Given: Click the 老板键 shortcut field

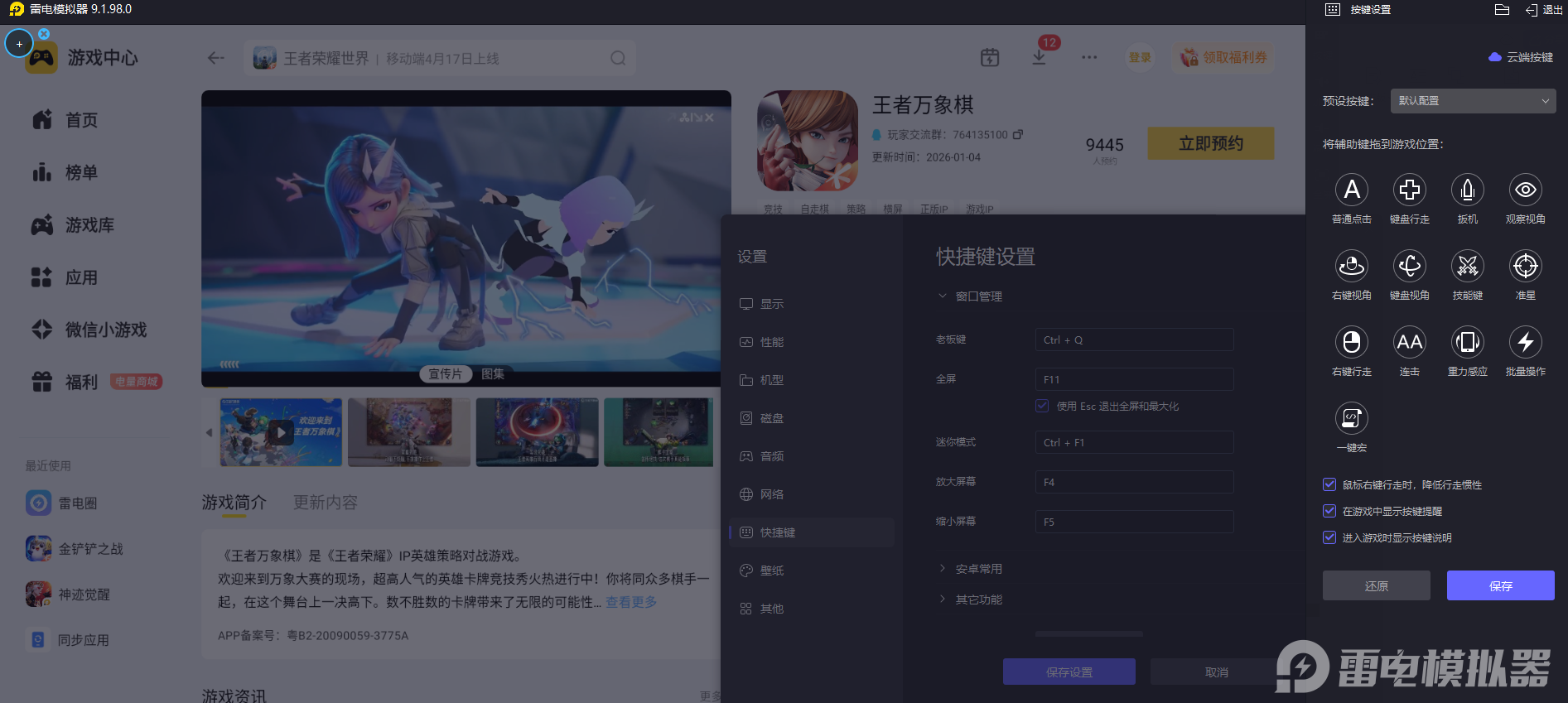Looking at the screenshot, I should pyautogui.click(x=1135, y=339).
